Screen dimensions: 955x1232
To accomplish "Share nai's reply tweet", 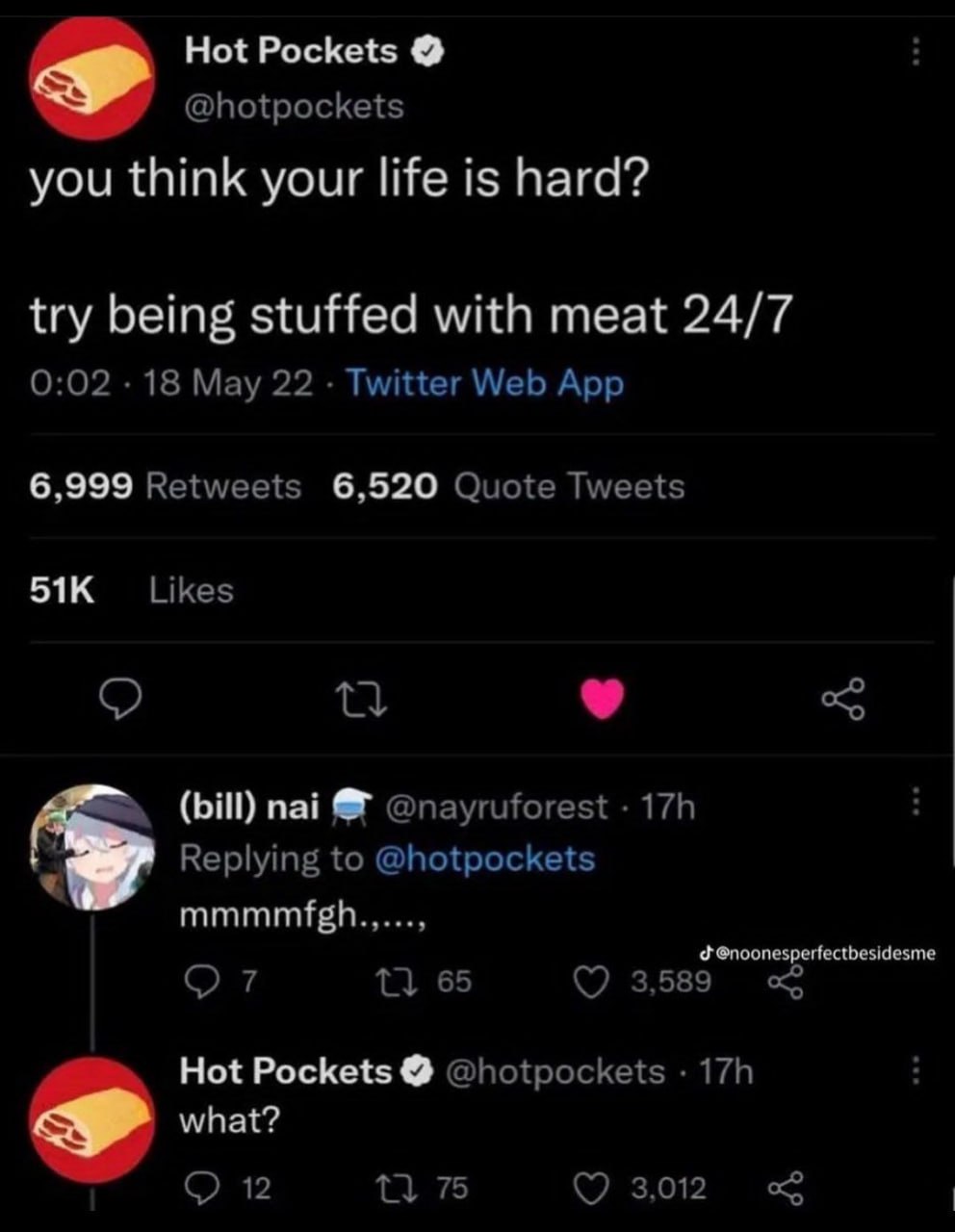I will tap(785, 984).
